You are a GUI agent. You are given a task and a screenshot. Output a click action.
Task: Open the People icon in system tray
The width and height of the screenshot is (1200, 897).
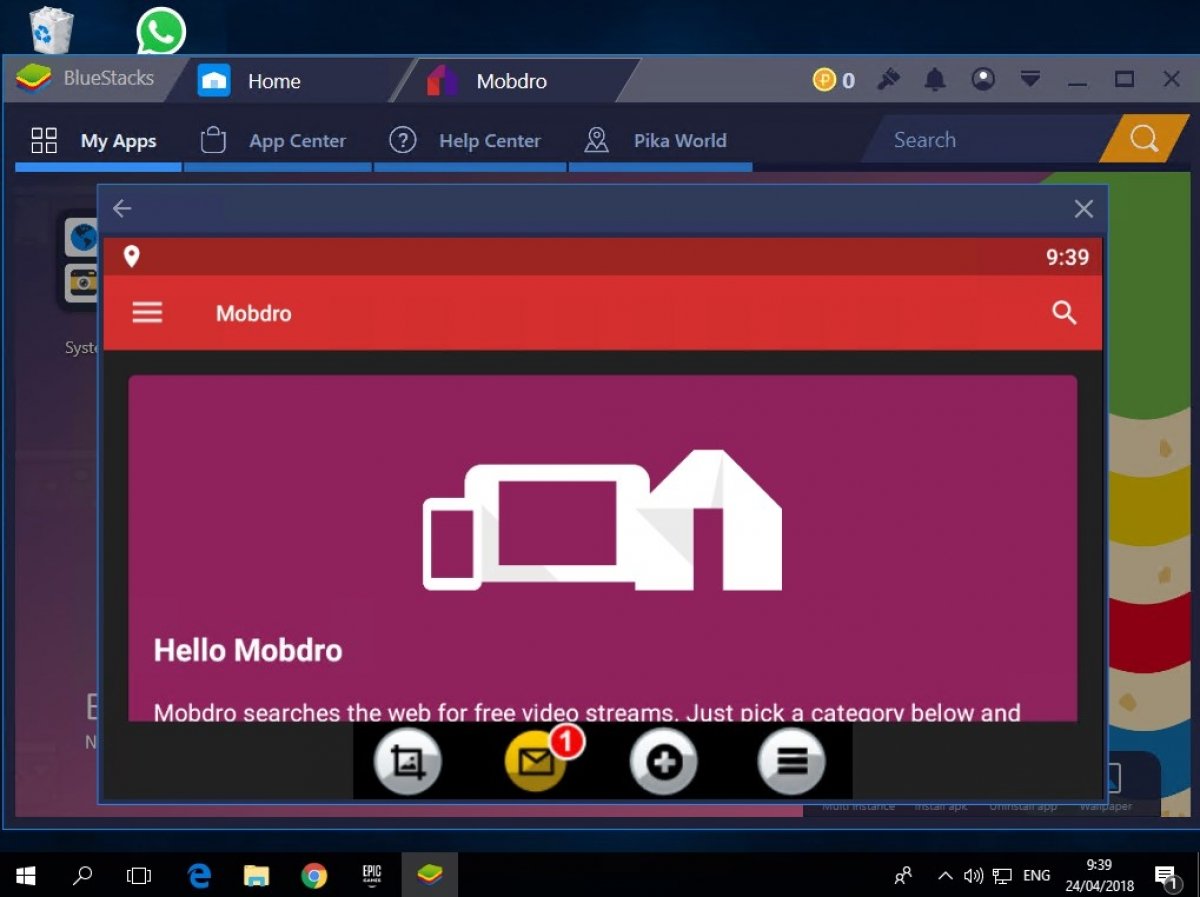point(904,876)
